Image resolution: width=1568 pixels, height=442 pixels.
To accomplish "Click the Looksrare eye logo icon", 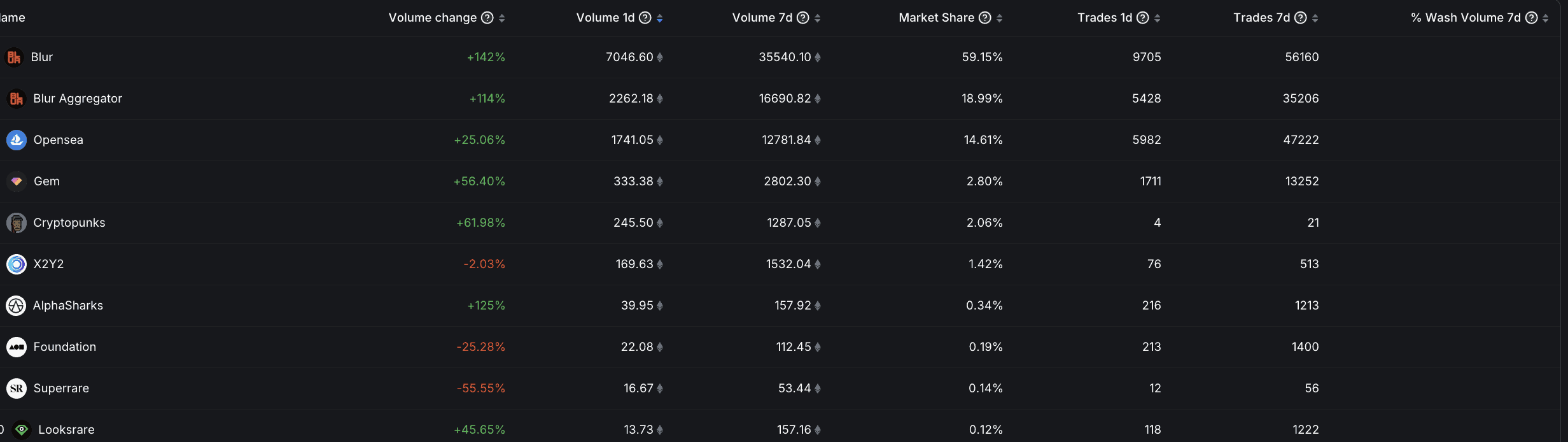I will pos(22,430).
